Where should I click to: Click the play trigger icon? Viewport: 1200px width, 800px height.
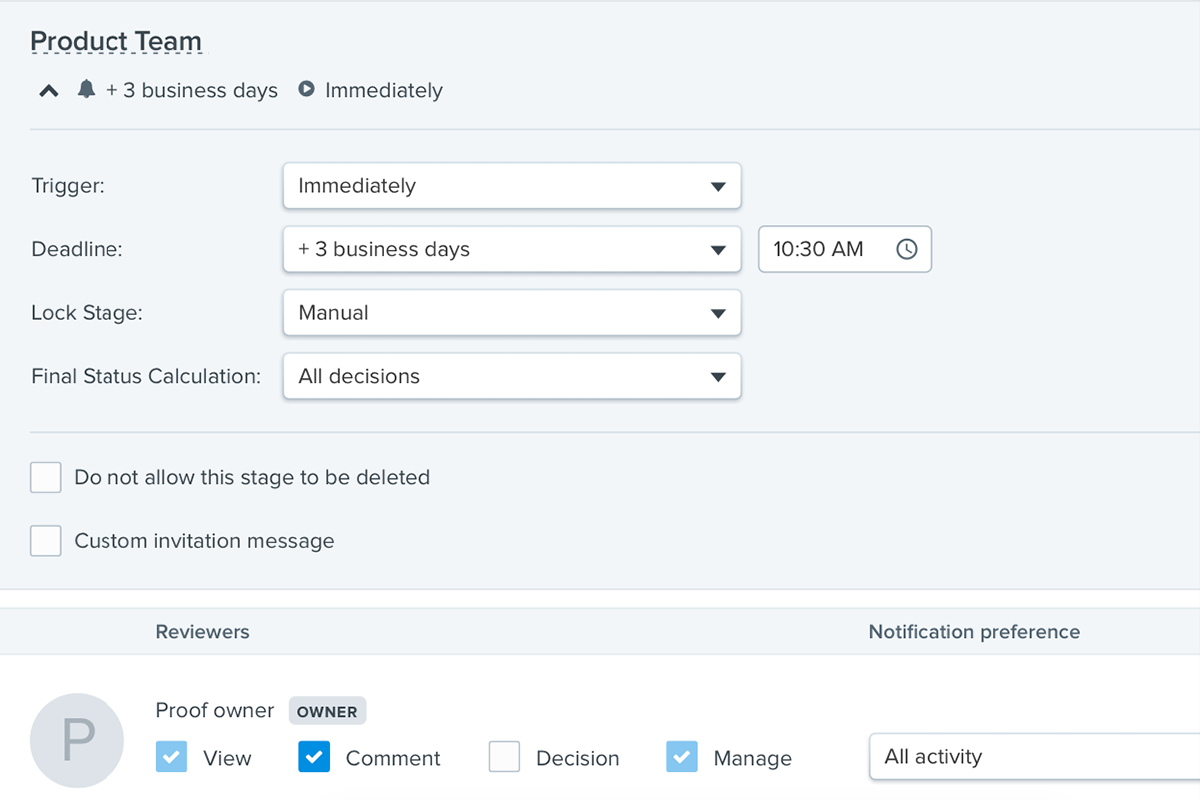tap(307, 90)
